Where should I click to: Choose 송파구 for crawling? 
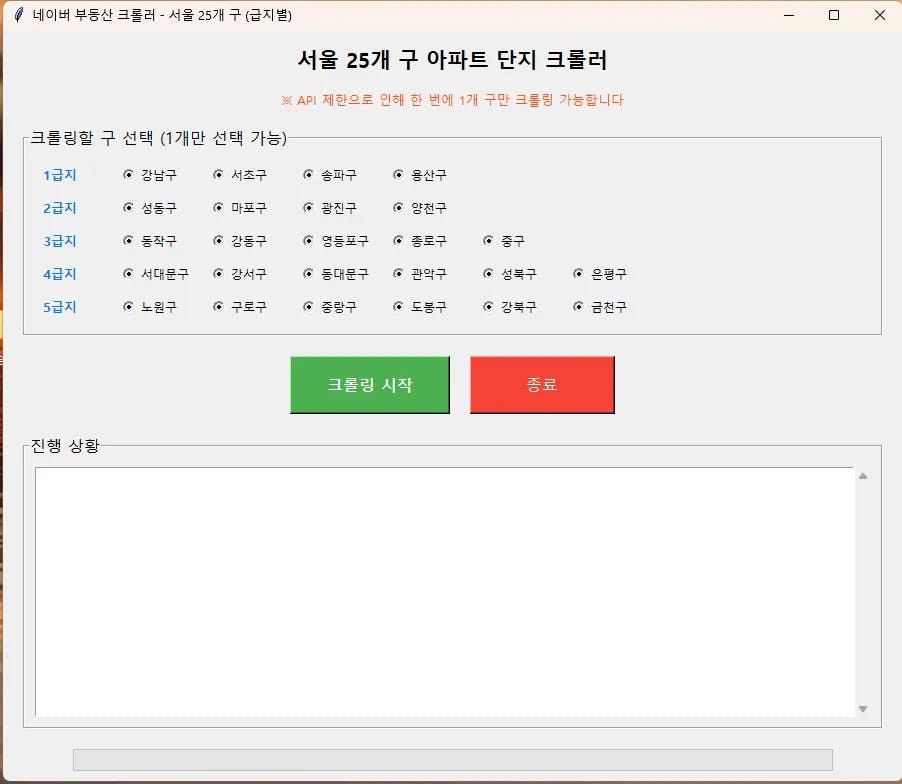(306, 174)
